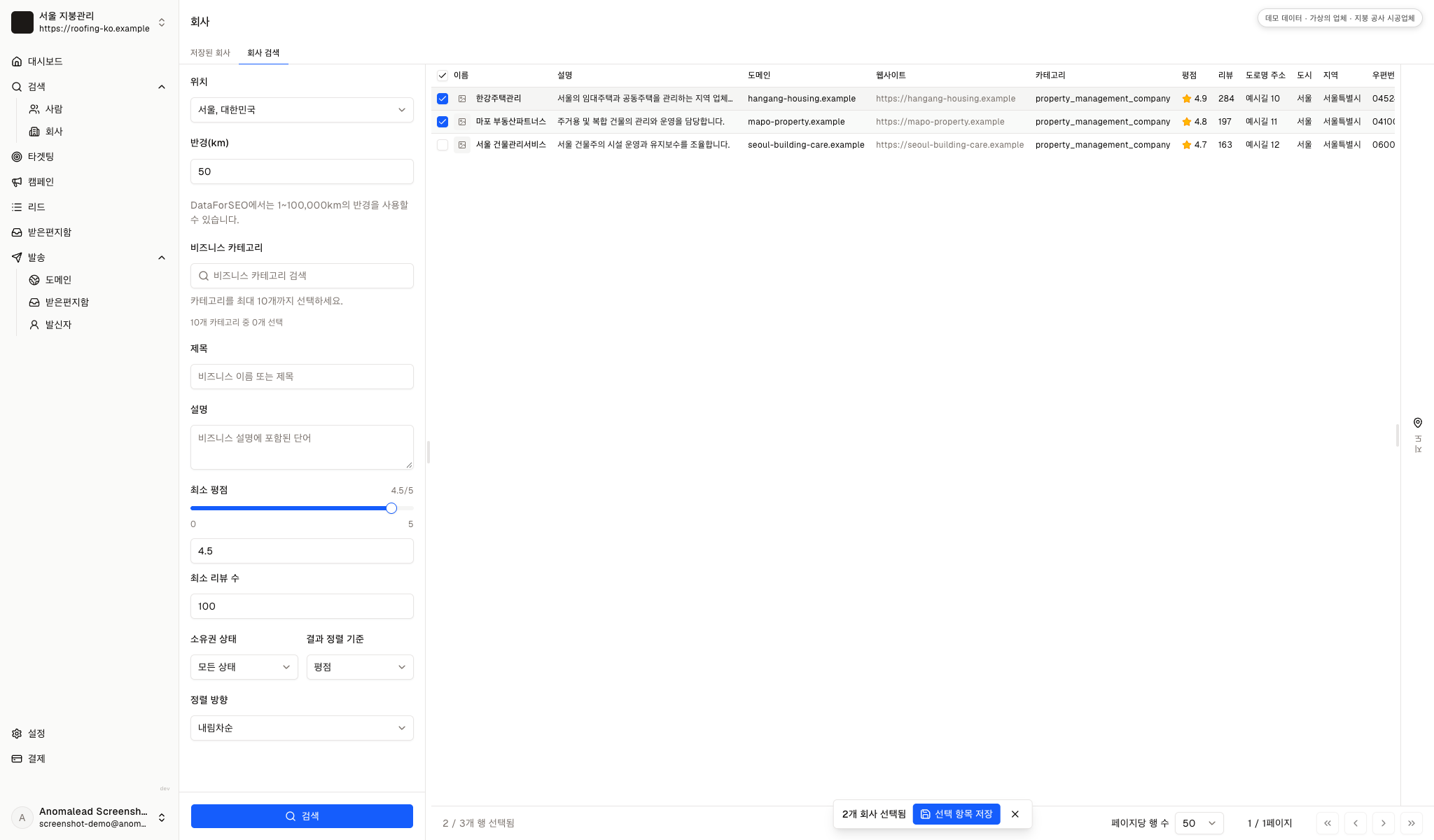Viewport: 1434px width, 840px height.
Task: Open the map pin 지도 panel
Action: pyautogui.click(x=1418, y=435)
